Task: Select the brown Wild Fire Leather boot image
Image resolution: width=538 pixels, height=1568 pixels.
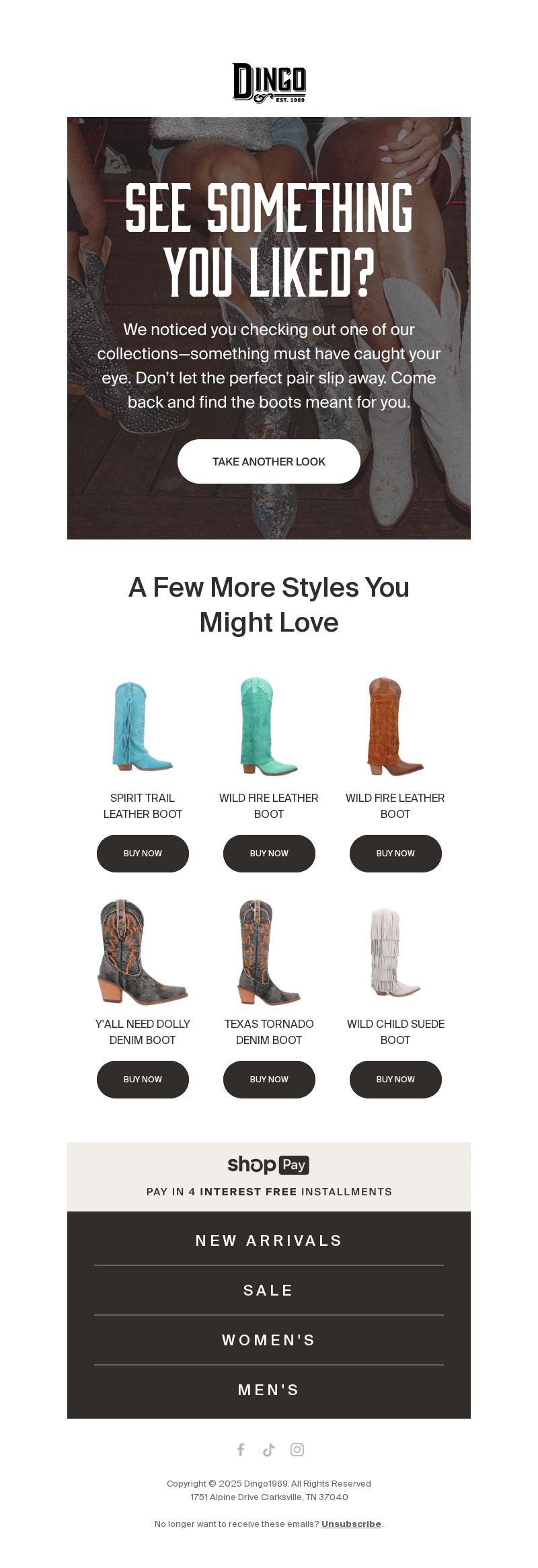Action: [395, 726]
